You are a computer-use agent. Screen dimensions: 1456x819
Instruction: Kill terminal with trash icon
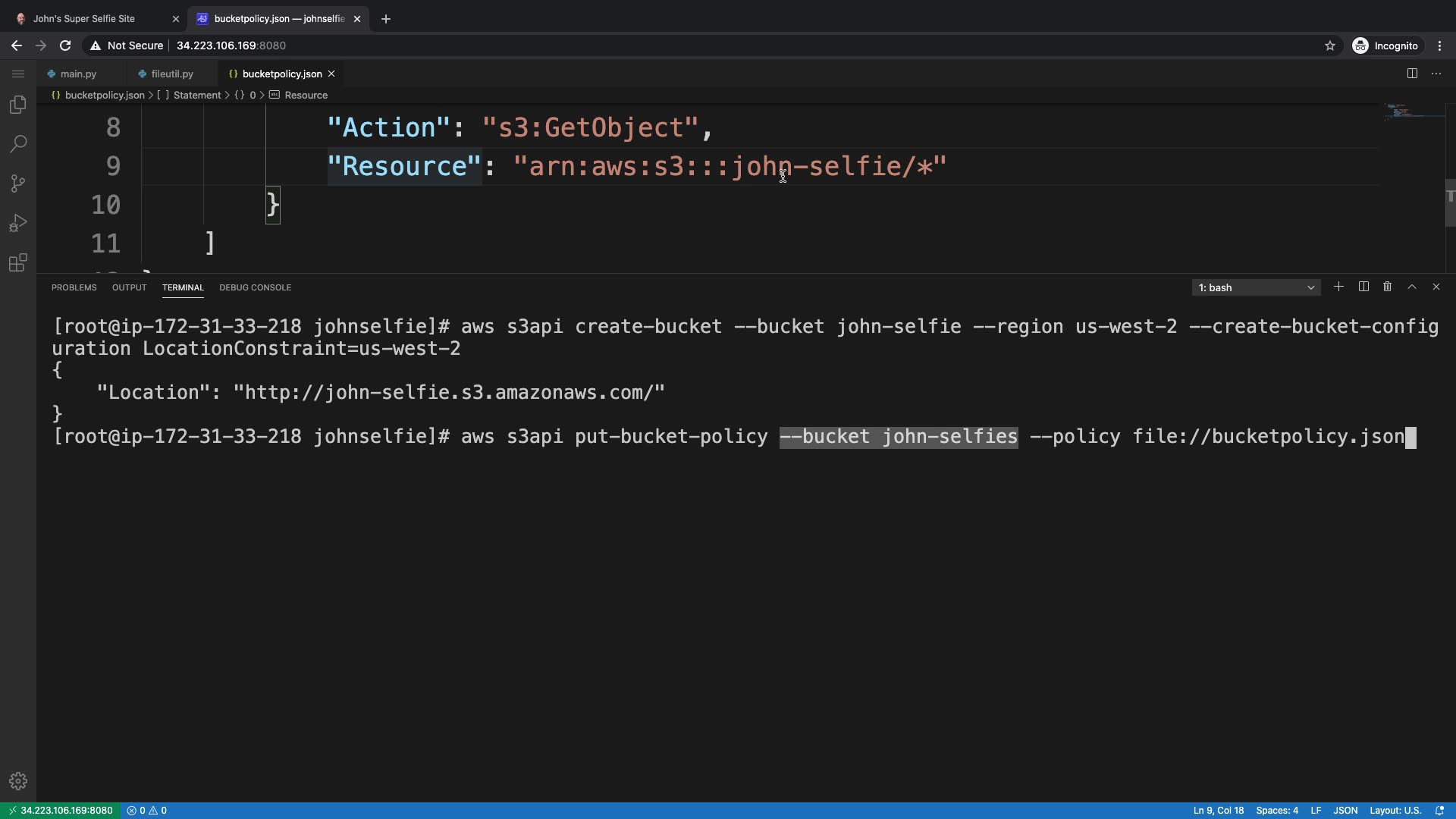pyautogui.click(x=1387, y=287)
